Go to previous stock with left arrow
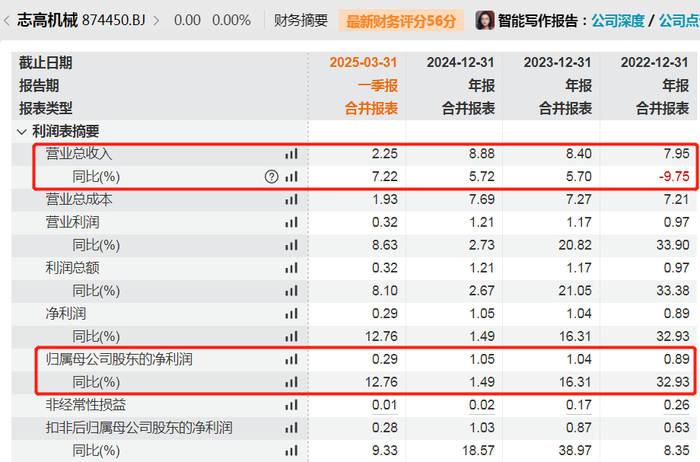The height and width of the screenshot is (462, 700). pyautogui.click(x=7, y=21)
